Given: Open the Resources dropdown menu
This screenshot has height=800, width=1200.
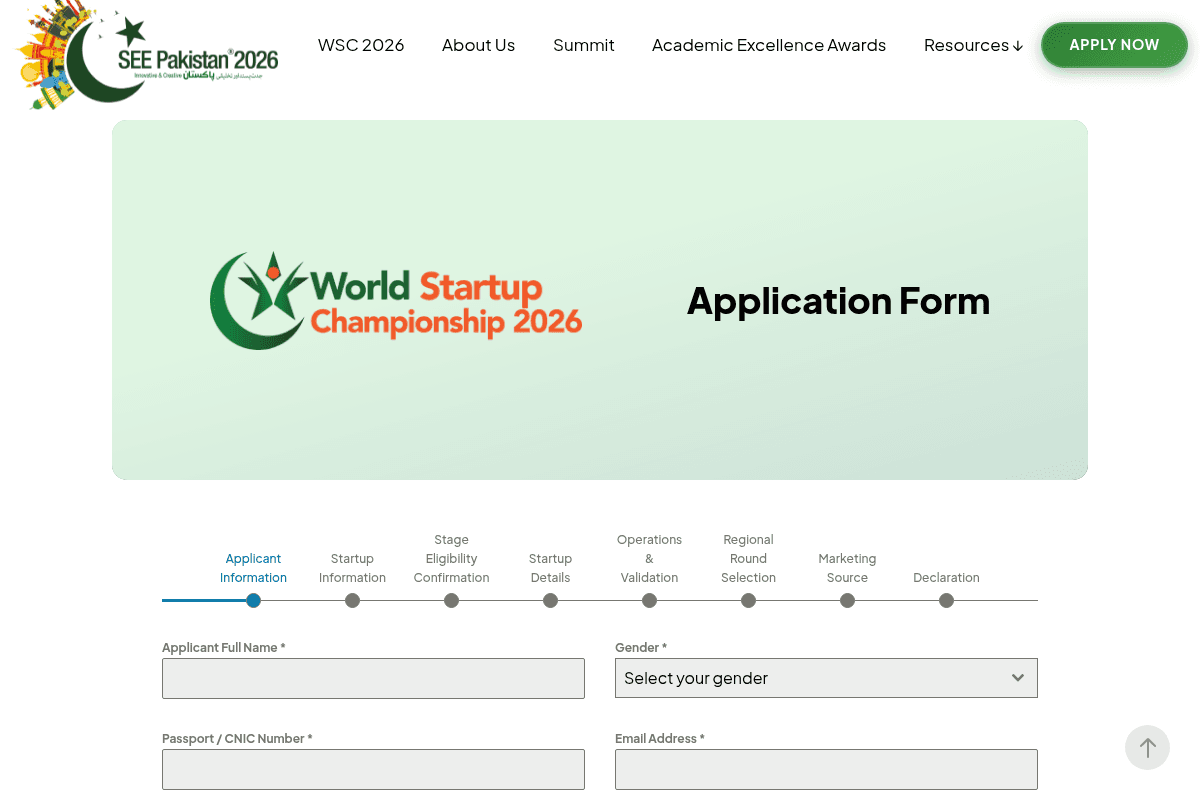Looking at the screenshot, I should (x=972, y=45).
